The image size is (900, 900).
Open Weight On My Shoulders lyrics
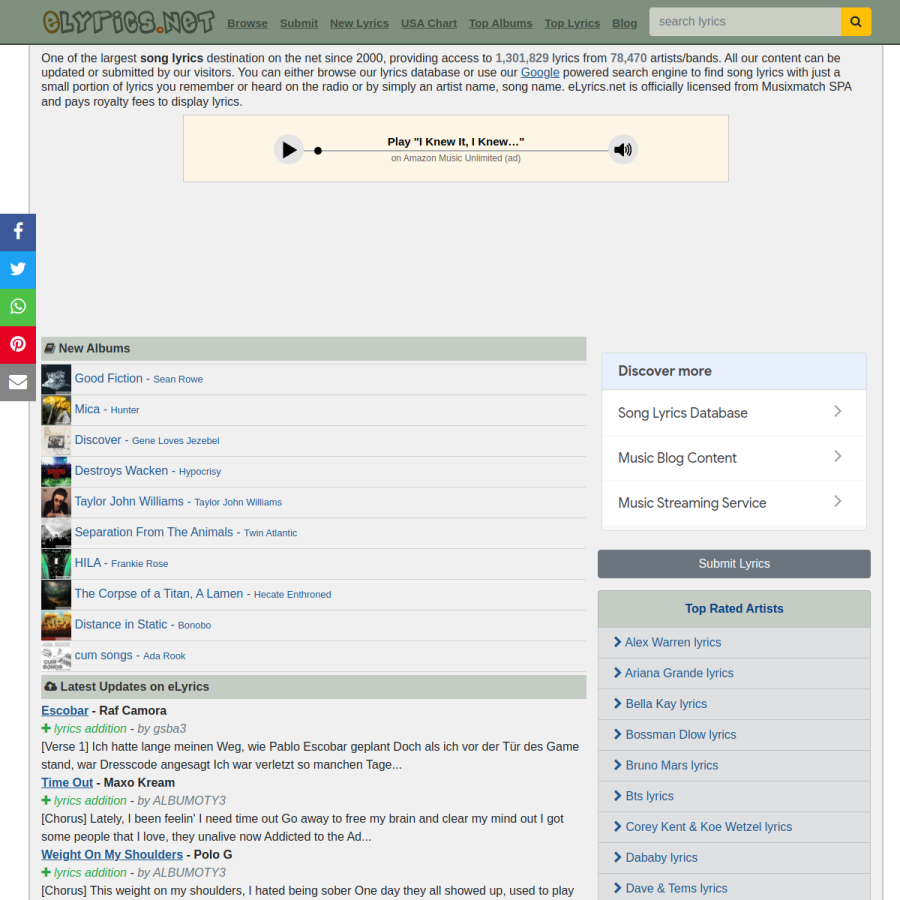(x=112, y=855)
